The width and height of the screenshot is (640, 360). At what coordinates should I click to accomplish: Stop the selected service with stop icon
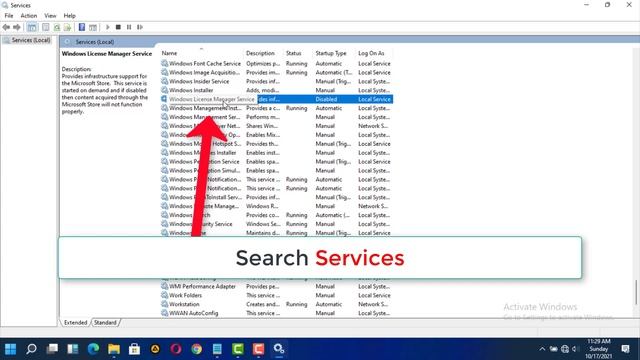coord(118,27)
